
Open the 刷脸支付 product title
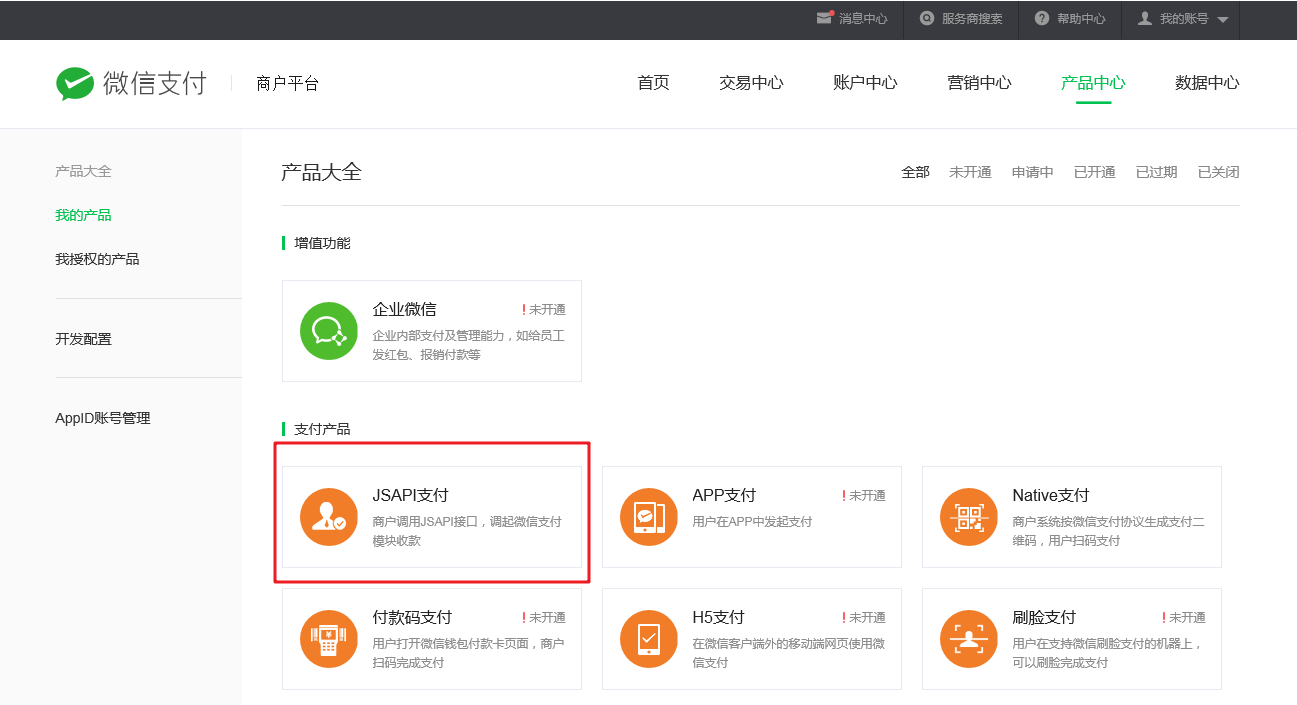click(x=1044, y=617)
